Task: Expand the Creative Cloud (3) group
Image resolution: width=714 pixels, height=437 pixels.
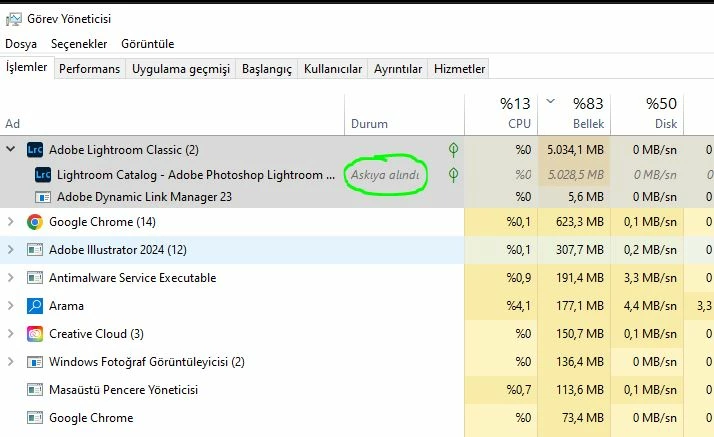Action: (10, 334)
